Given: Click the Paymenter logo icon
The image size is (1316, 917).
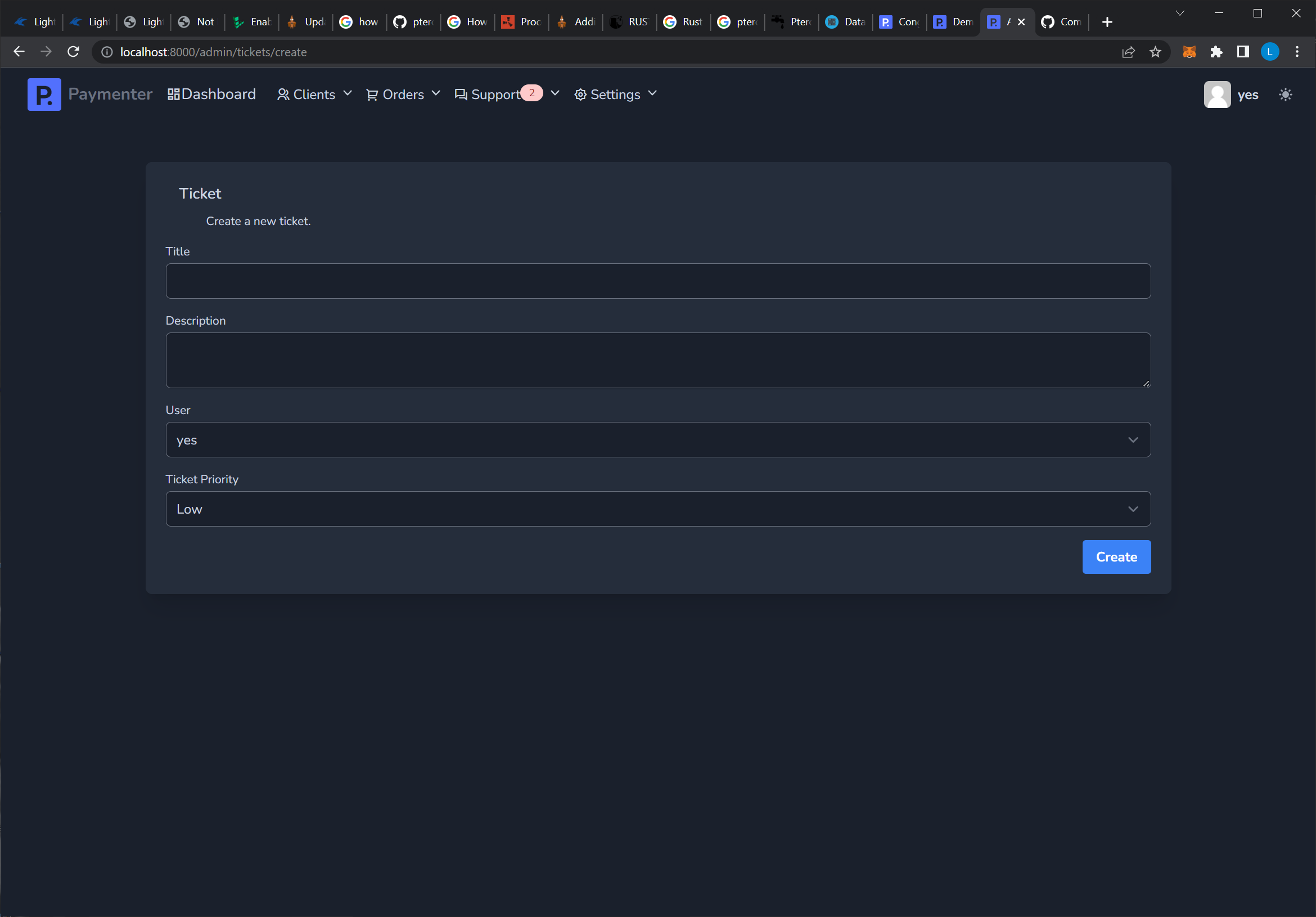Looking at the screenshot, I should pyautogui.click(x=43, y=94).
